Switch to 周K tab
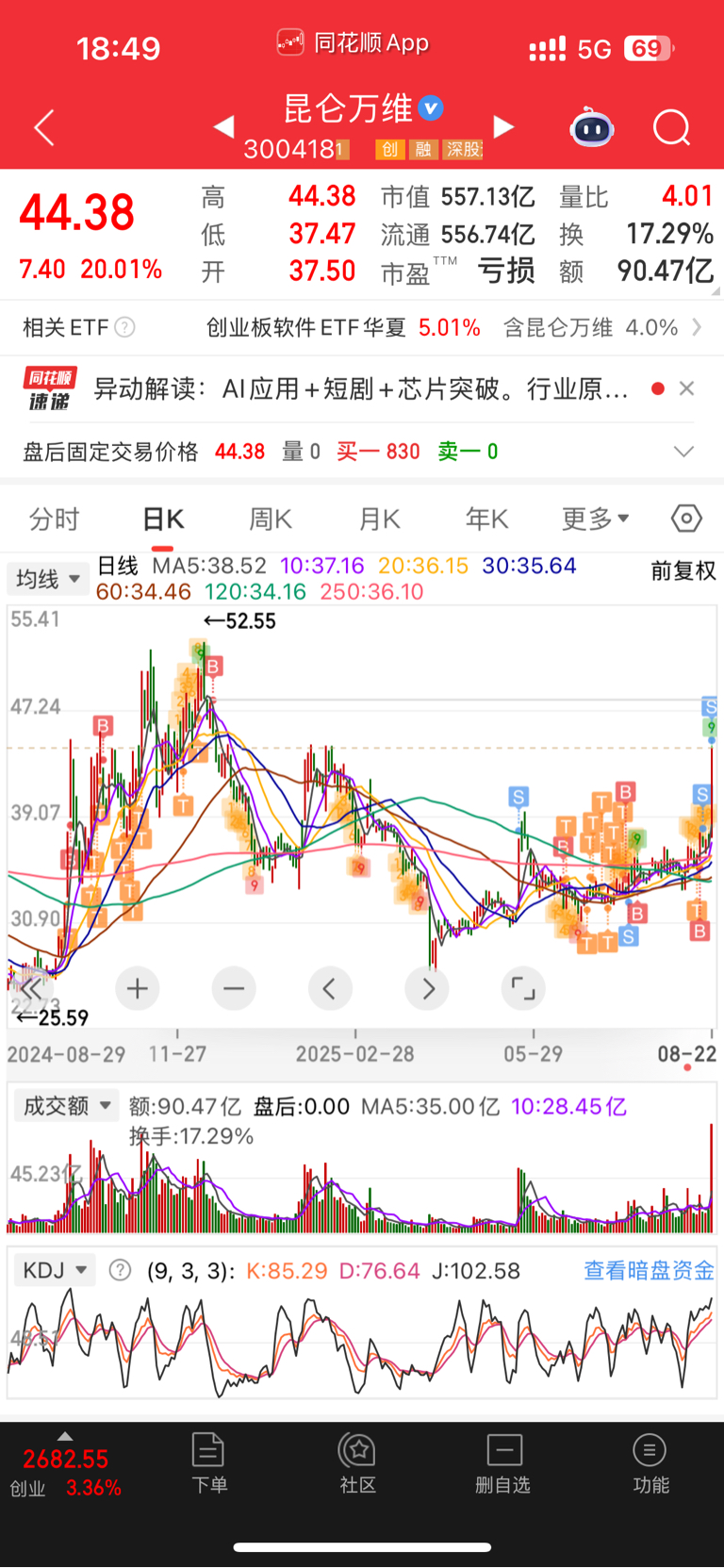Viewport: 724px width, 1568px height. 271,519
